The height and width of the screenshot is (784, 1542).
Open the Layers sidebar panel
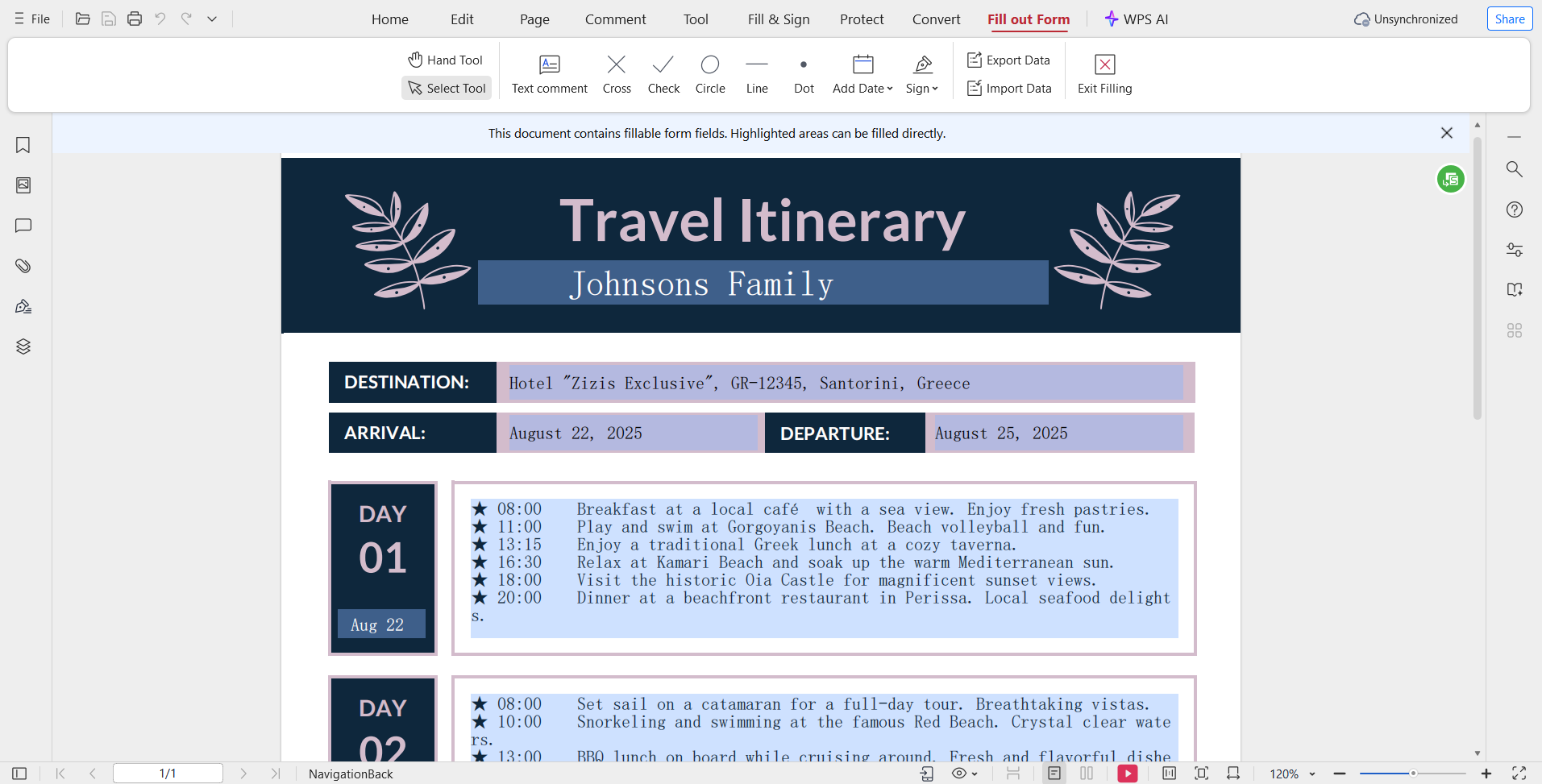pyautogui.click(x=23, y=346)
